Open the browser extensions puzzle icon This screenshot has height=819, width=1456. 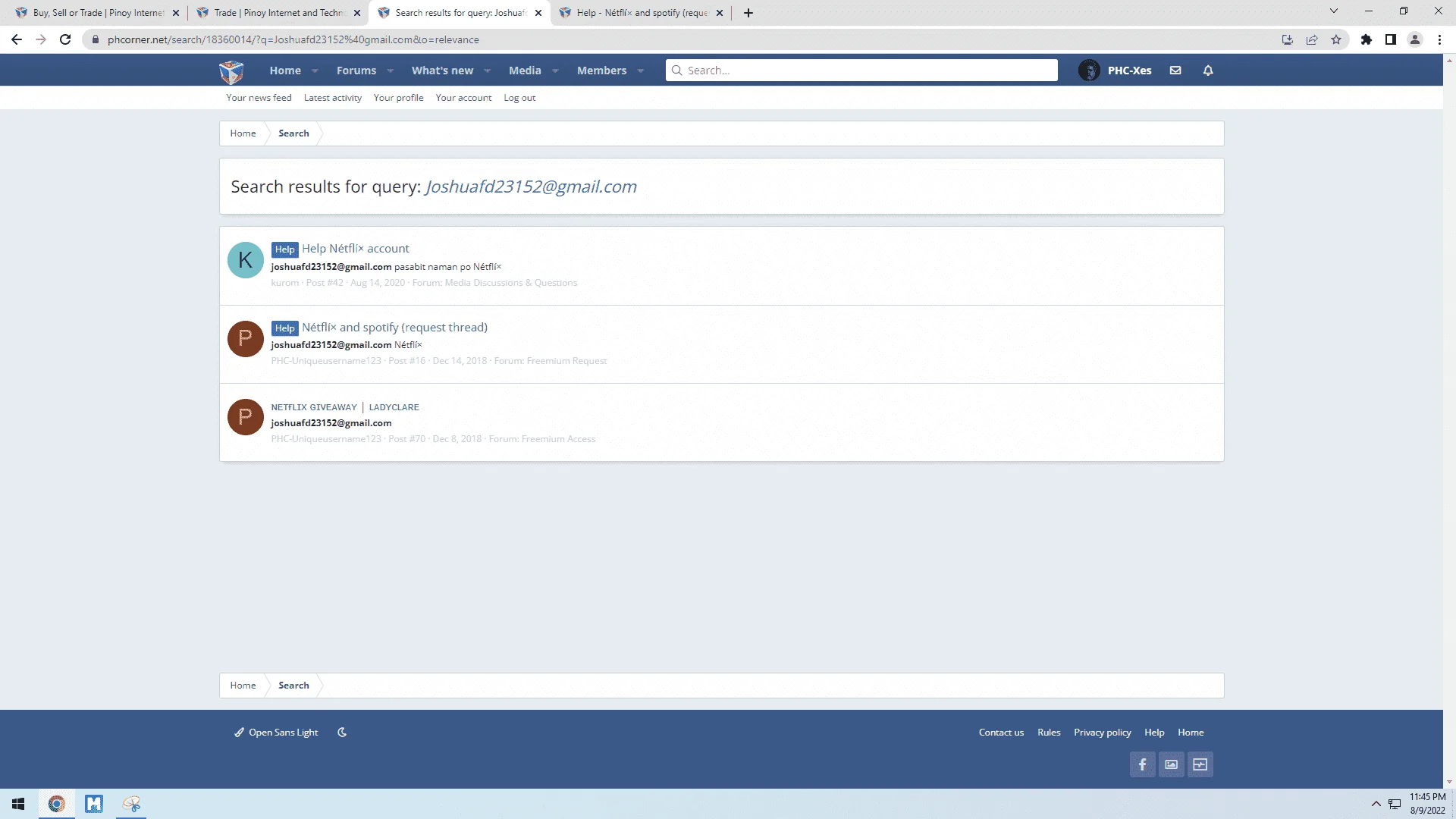1367,39
